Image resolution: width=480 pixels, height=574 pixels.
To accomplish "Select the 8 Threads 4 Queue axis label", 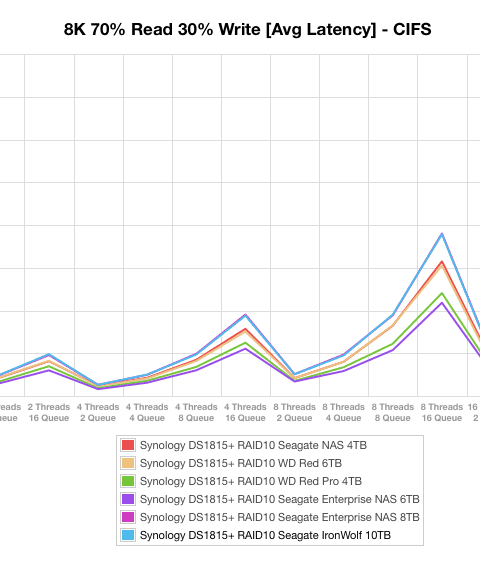I will click(343, 413).
